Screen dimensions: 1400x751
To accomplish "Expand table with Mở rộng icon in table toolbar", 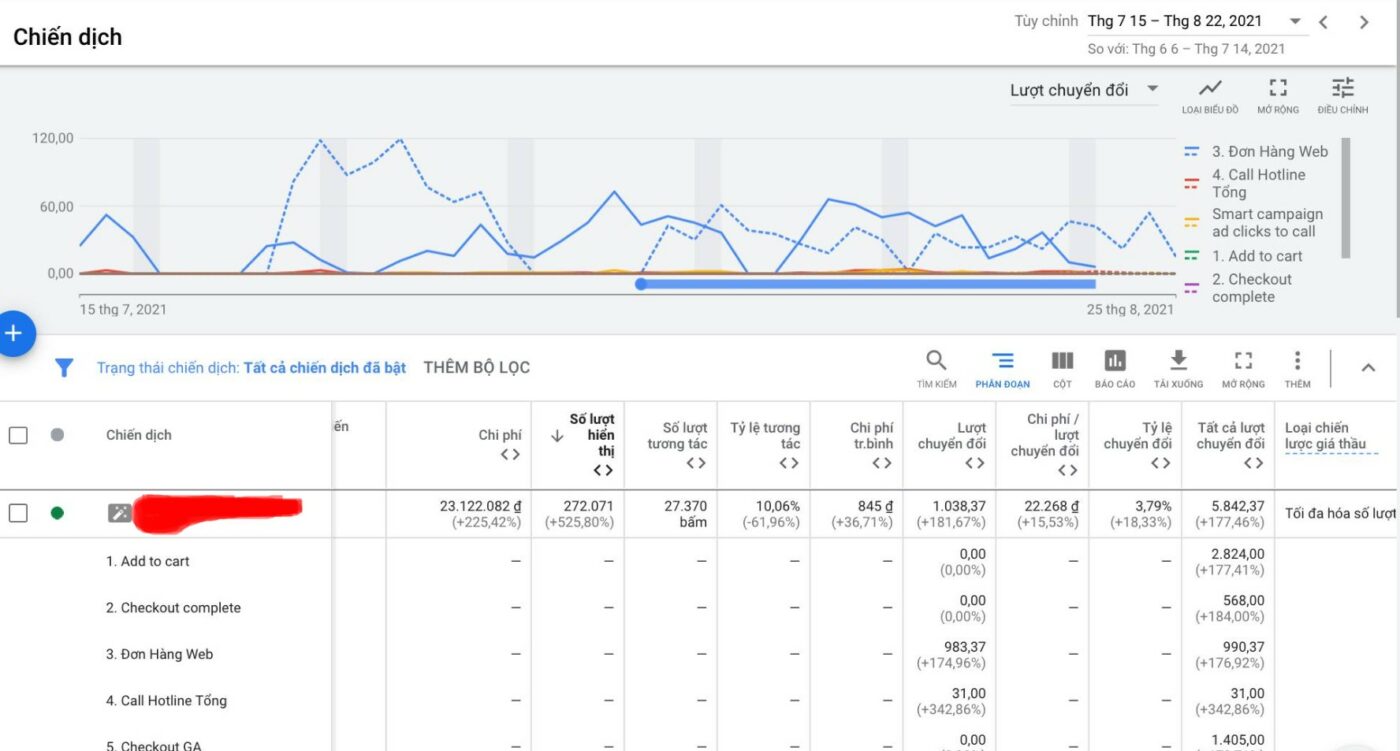I will coord(1243,360).
